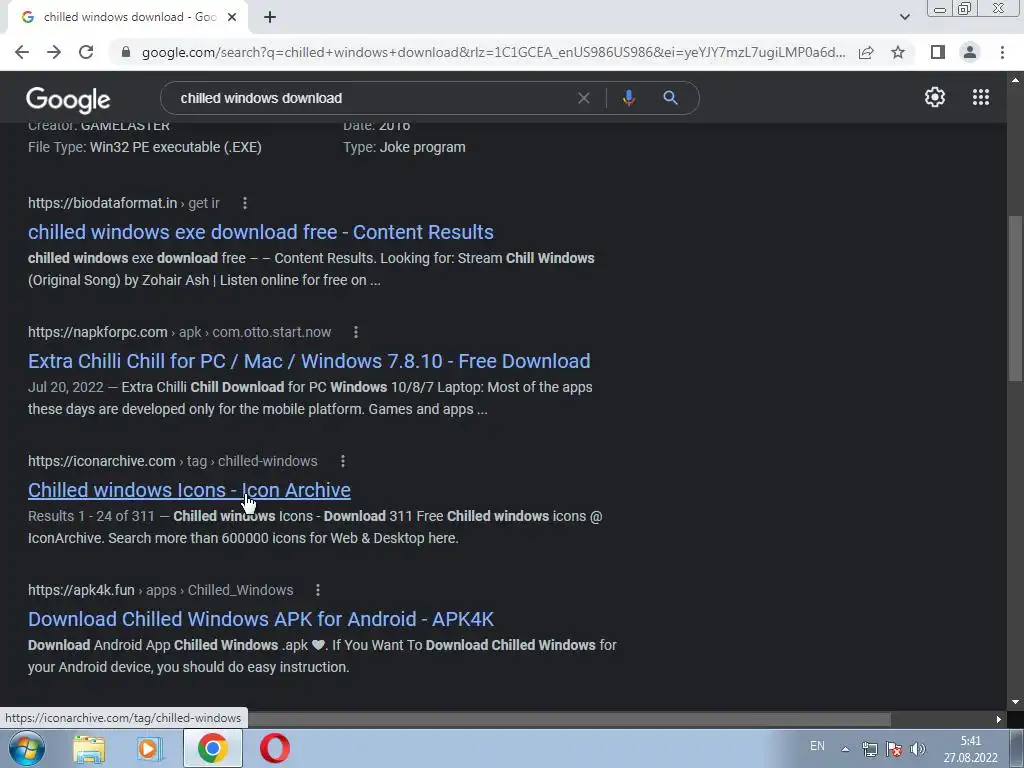
Task: Click the page scroll-down arrow
Action: click(1015, 702)
